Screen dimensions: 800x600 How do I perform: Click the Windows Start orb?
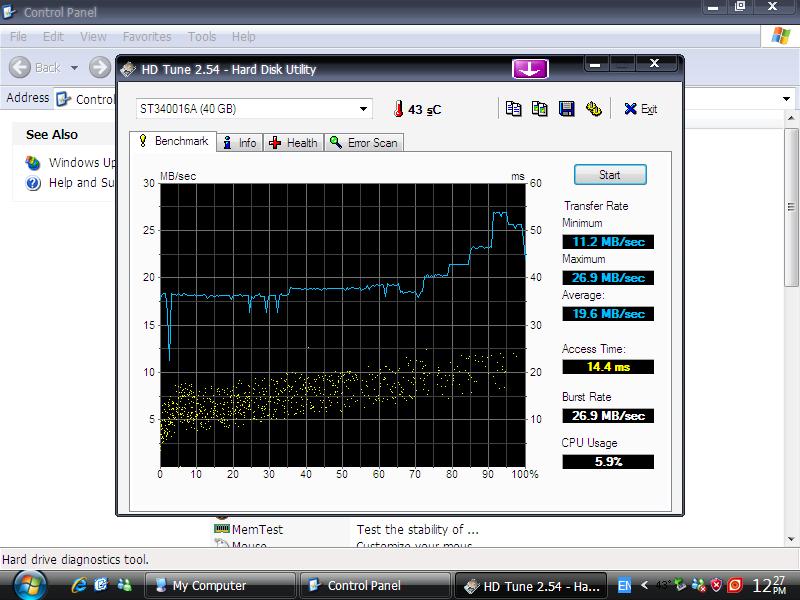[x=29, y=585]
